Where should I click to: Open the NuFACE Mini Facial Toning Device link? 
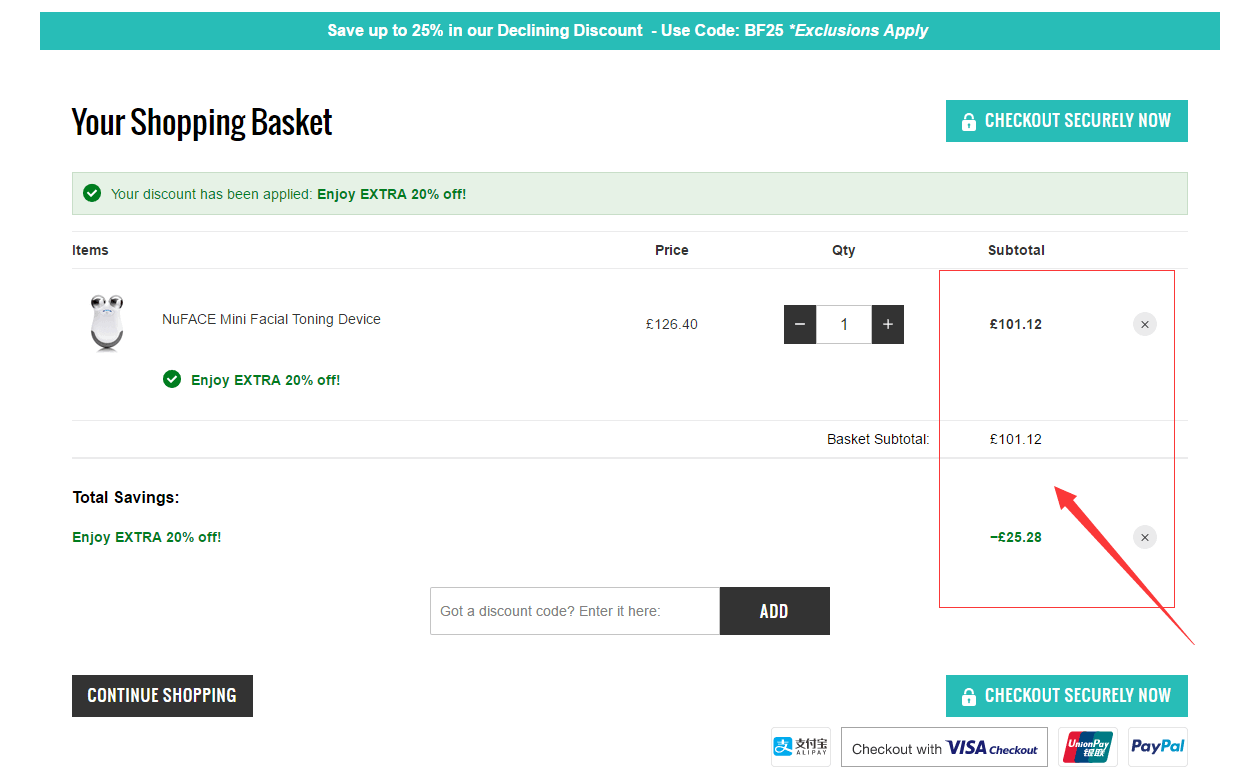(271, 319)
